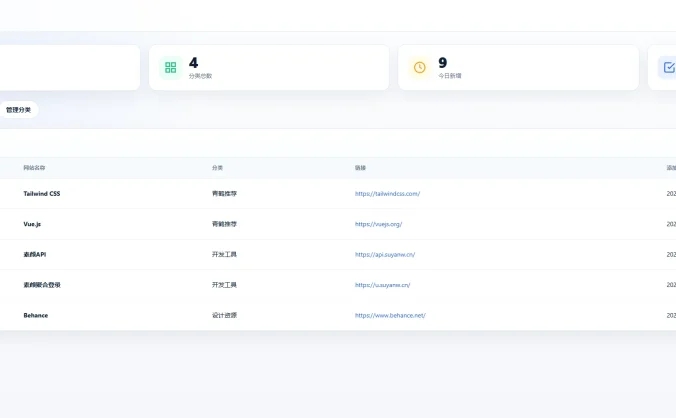Select the Tailwind CSS site name
This screenshot has width=676, height=418.
click(x=42, y=194)
